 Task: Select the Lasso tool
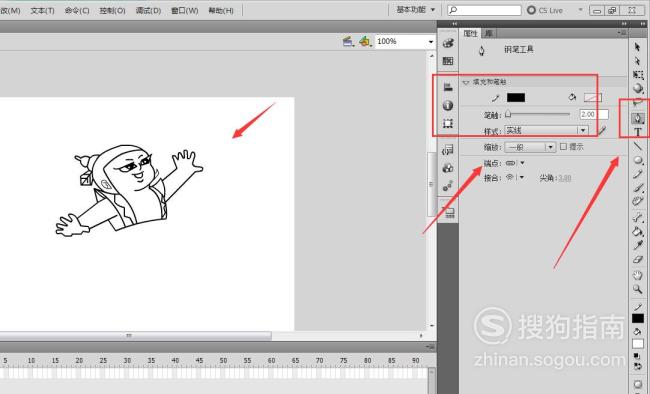(638, 103)
